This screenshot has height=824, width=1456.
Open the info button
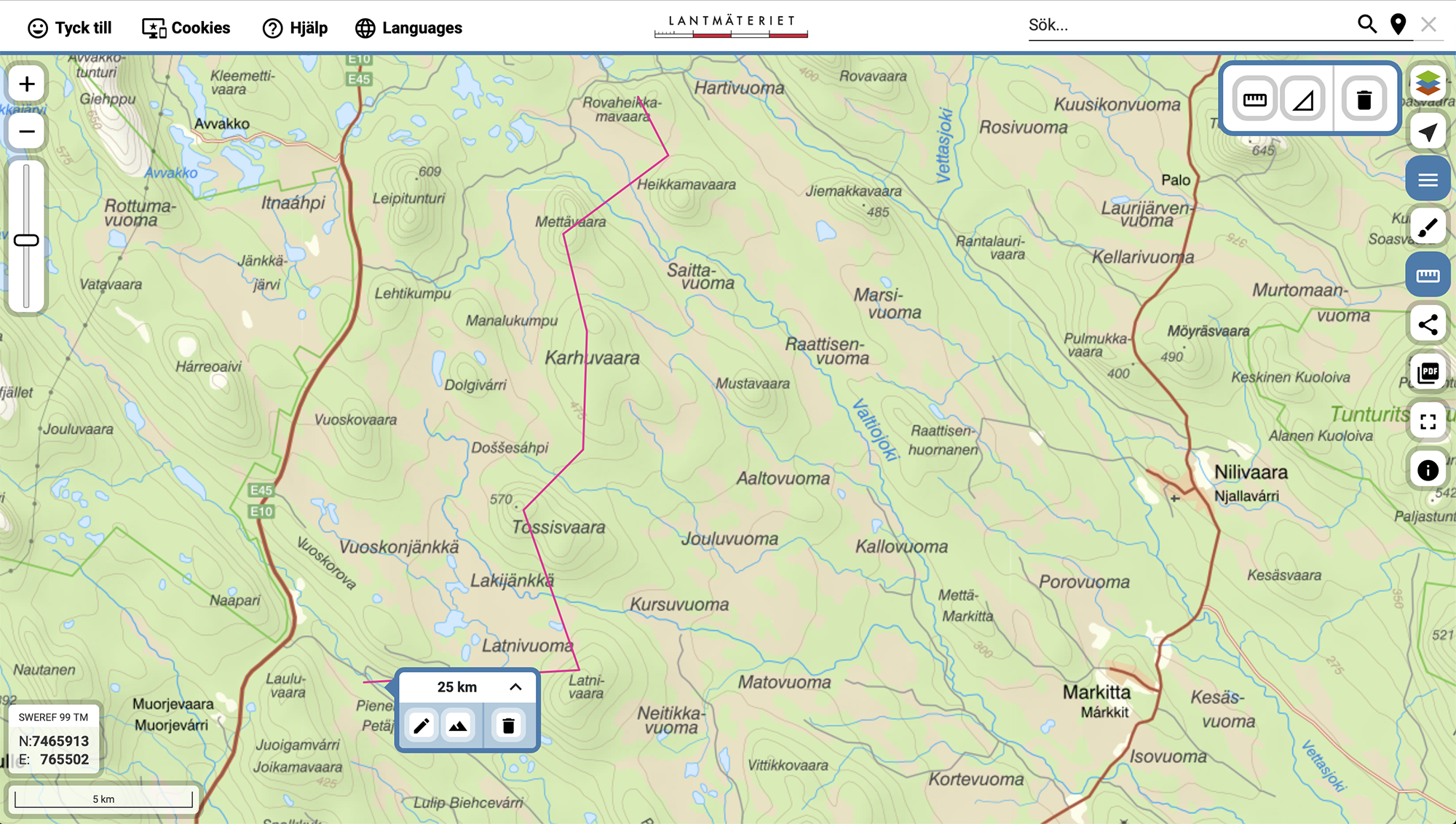[x=1428, y=470]
